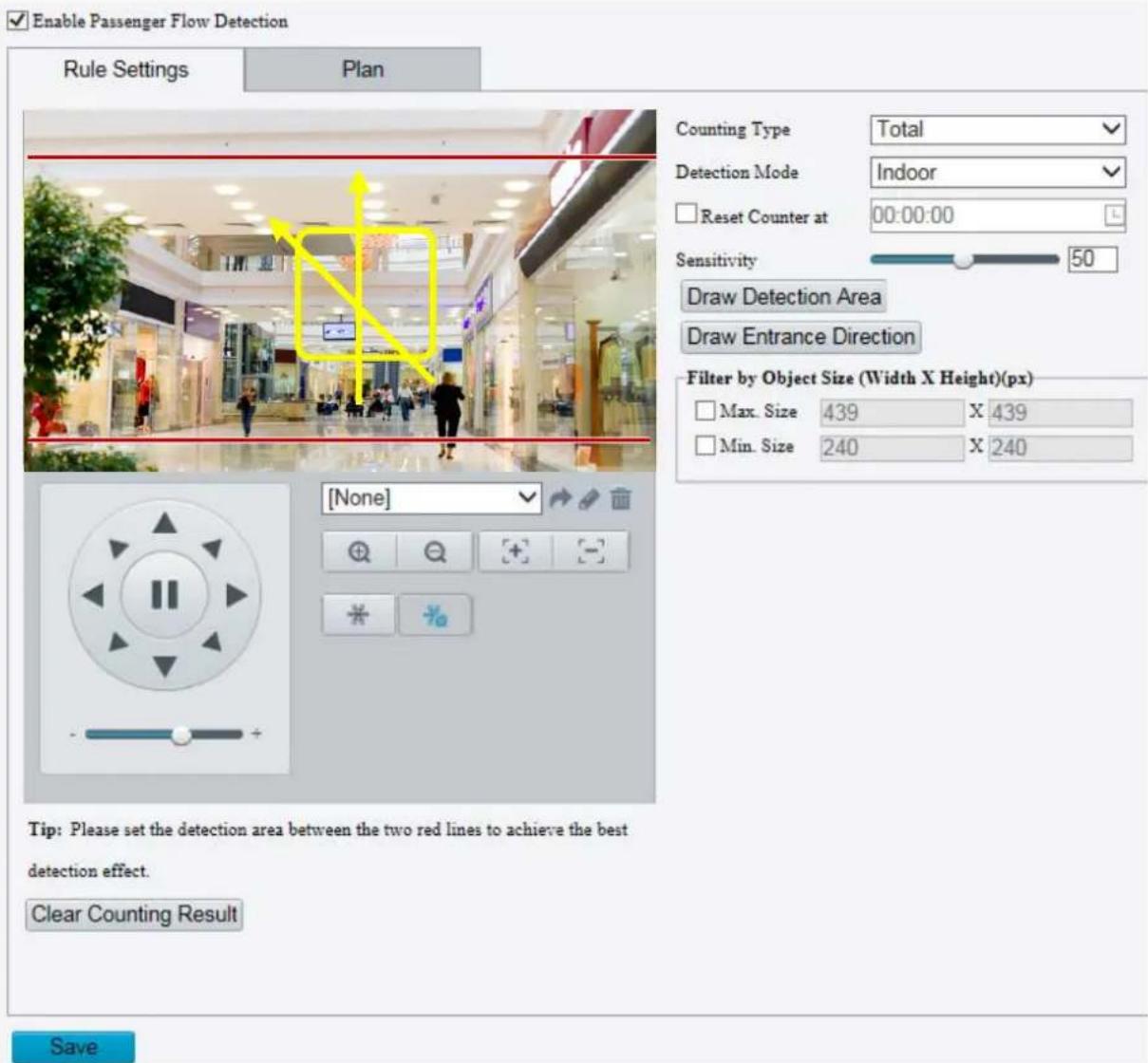
Task: Move camera down-left with diagonal arrow
Action: (118, 642)
